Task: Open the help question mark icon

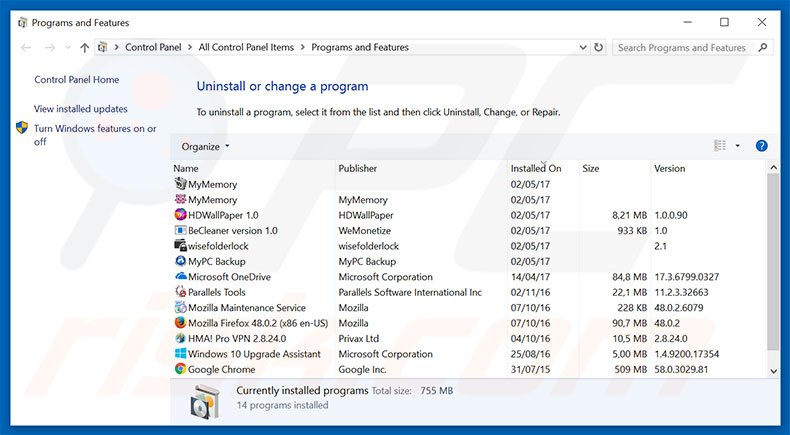Action: click(x=761, y=146)
